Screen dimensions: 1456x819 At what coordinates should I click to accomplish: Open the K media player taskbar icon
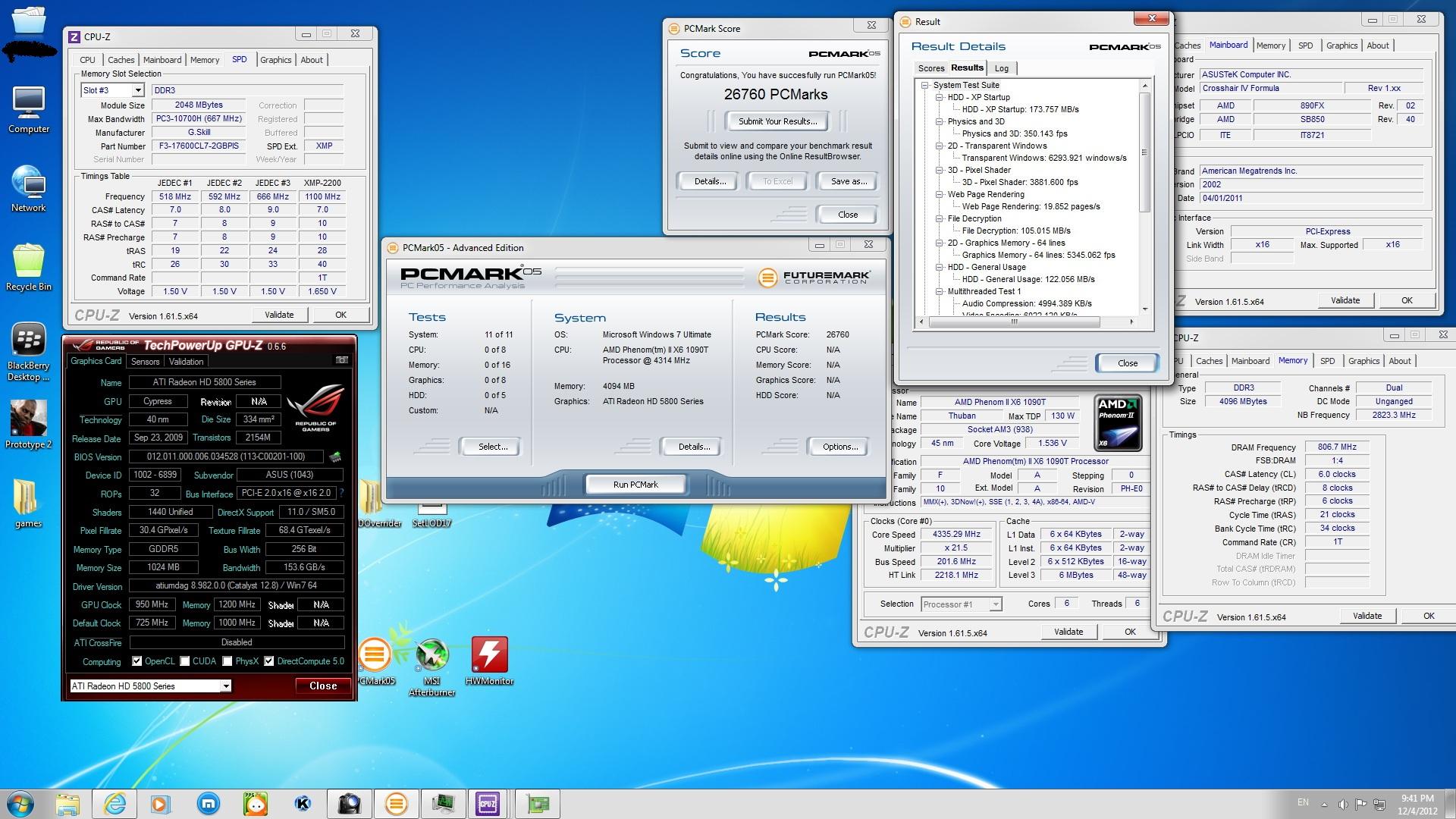point(303,804)
